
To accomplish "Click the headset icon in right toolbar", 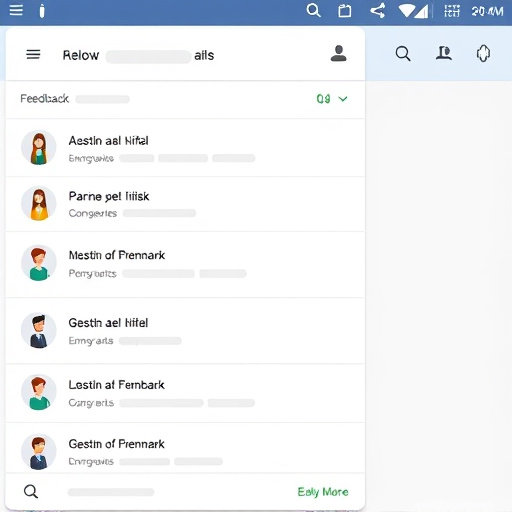I will click(483, 53).
